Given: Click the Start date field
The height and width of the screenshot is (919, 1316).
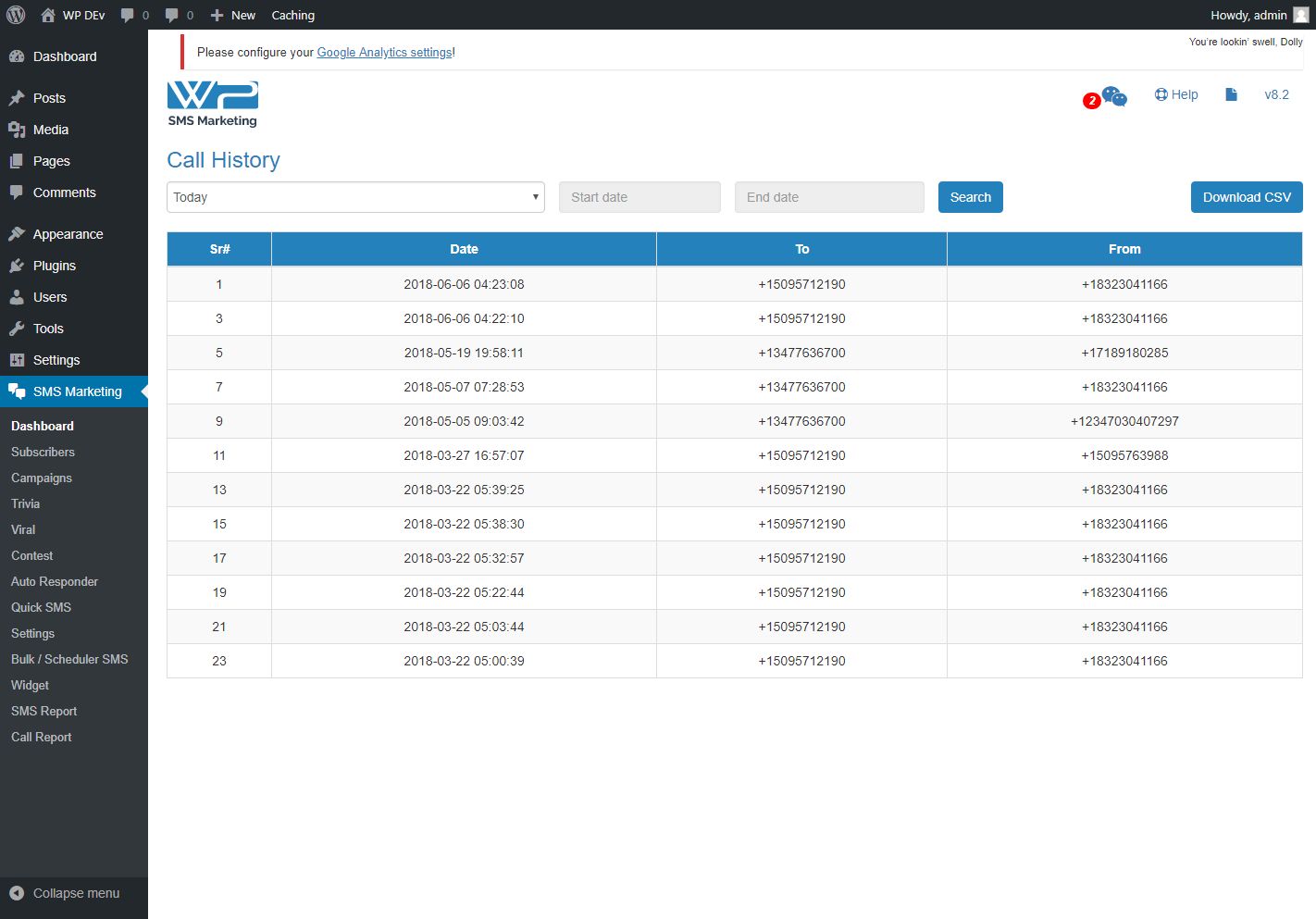Looking at the screenshot, I should pyautogui.click(x=639, y=197).
